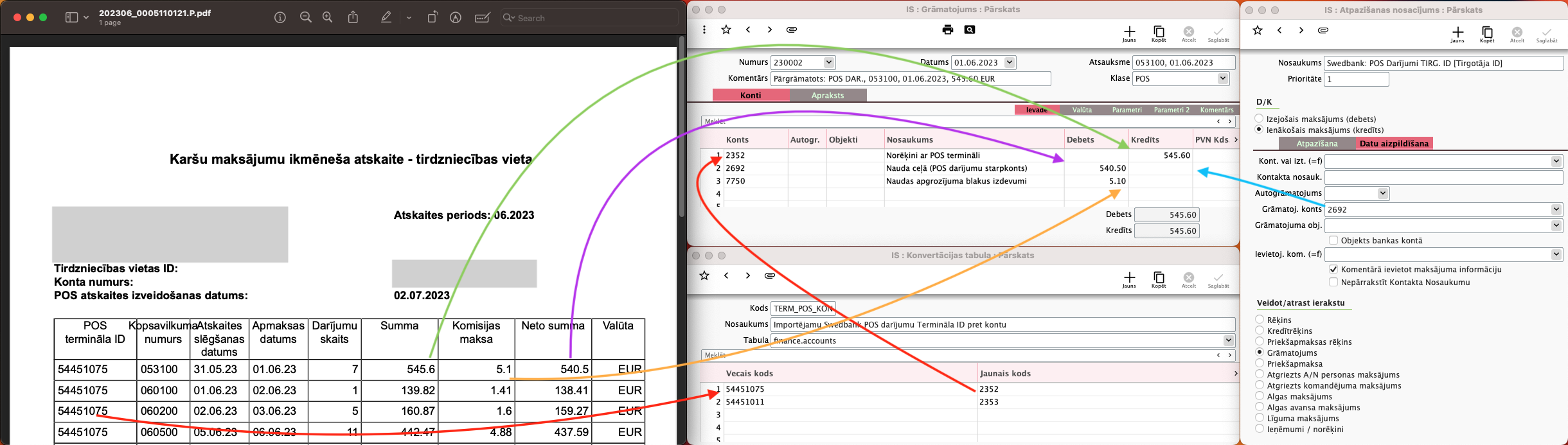Open paperclip attachments in Atpazīšanas nosacījums

coord(1323,30)
